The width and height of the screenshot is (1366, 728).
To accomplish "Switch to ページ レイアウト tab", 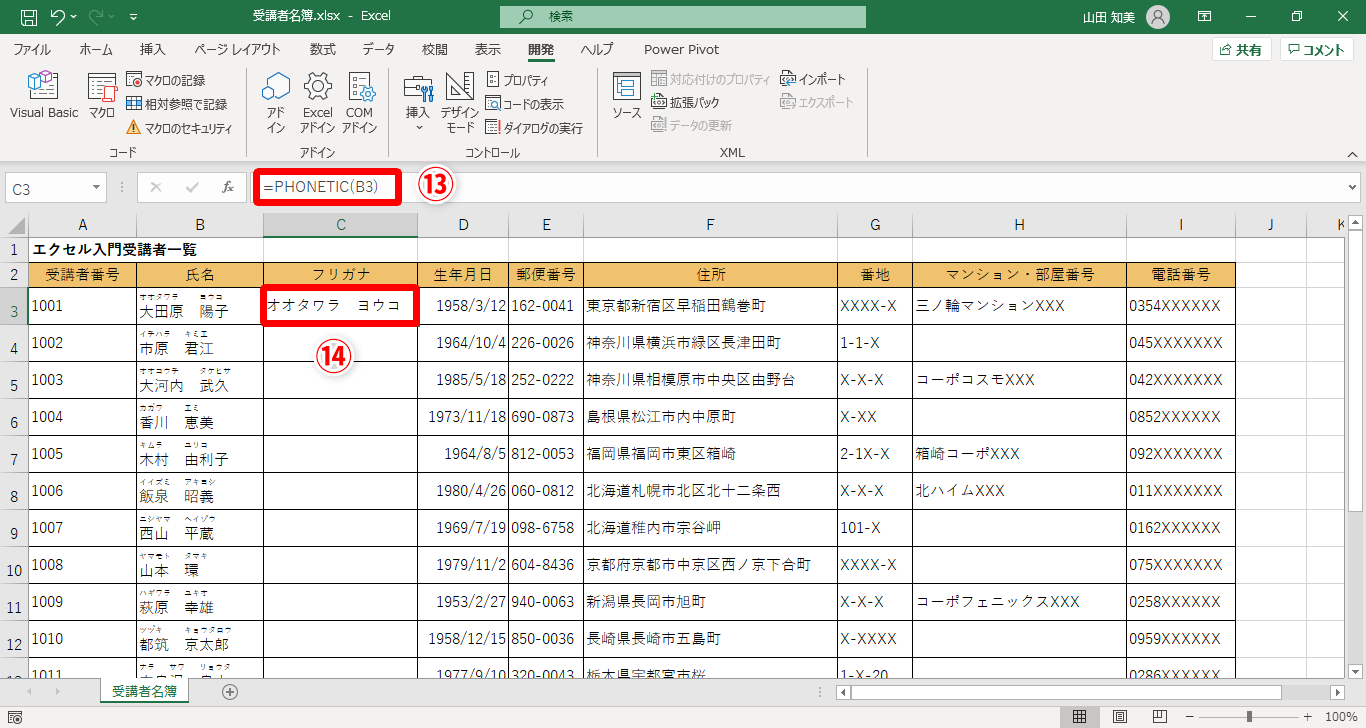I will (237, 49).
